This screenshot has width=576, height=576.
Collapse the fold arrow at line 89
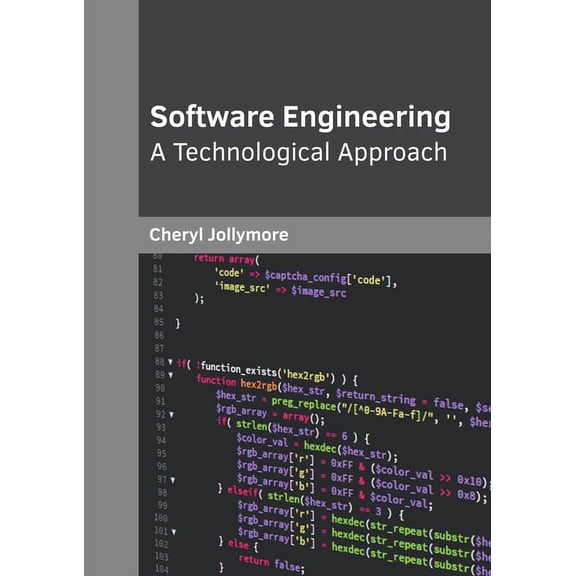[170, 375]
